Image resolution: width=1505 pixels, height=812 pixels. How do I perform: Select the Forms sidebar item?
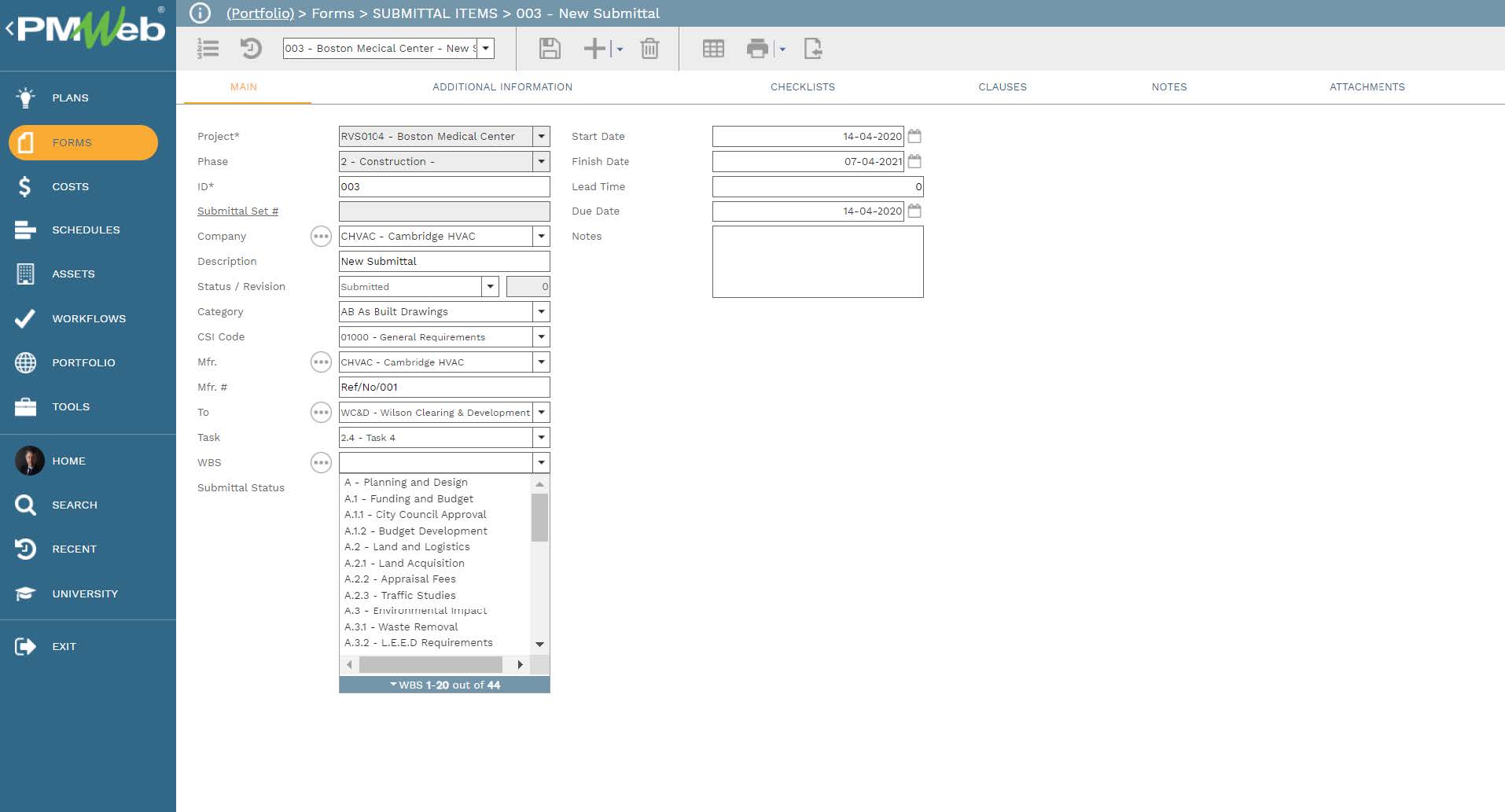(x=72, y=142)
